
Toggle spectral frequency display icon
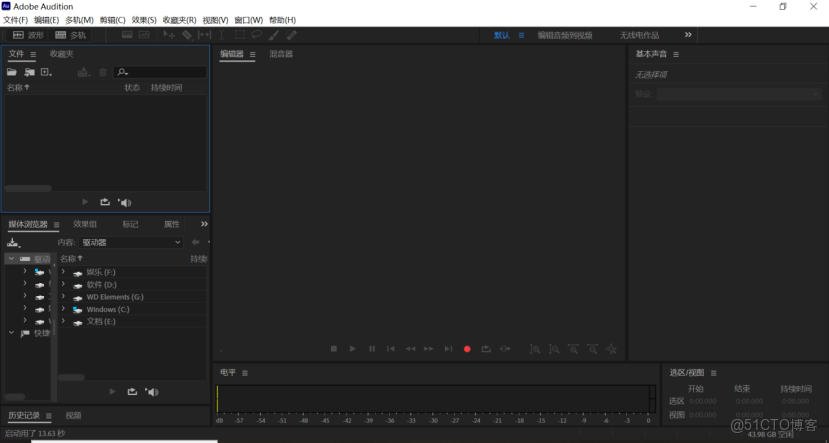click(x=127, y=35)
